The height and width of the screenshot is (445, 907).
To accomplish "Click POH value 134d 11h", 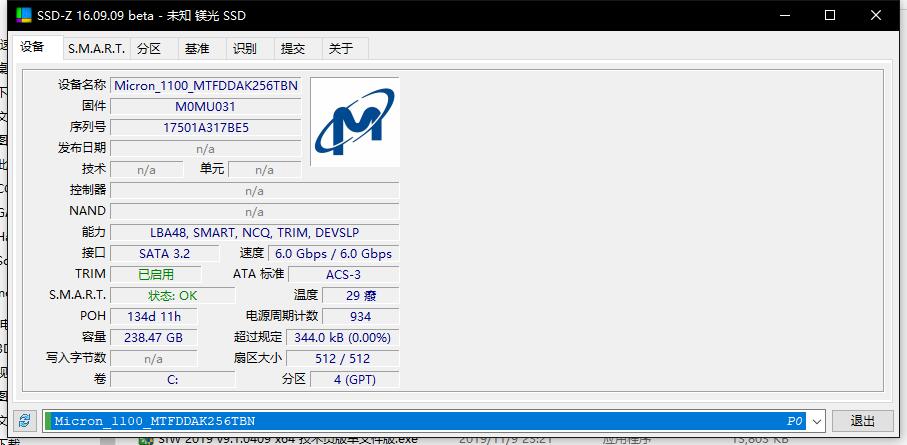I will point(154,317).
